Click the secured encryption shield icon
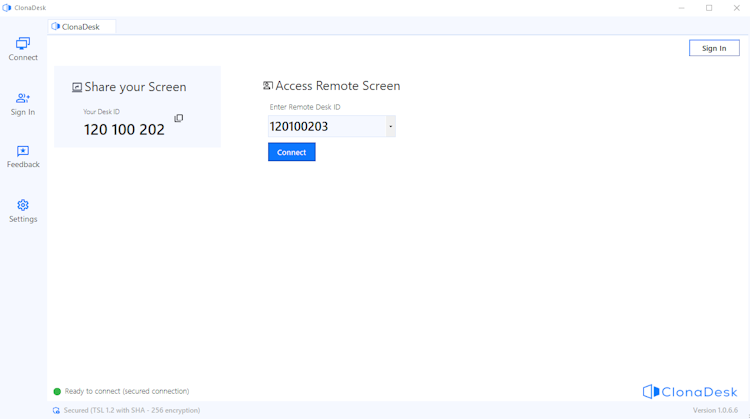The width and height of the screenshot is (750, 419). click(x=56, y=410)
